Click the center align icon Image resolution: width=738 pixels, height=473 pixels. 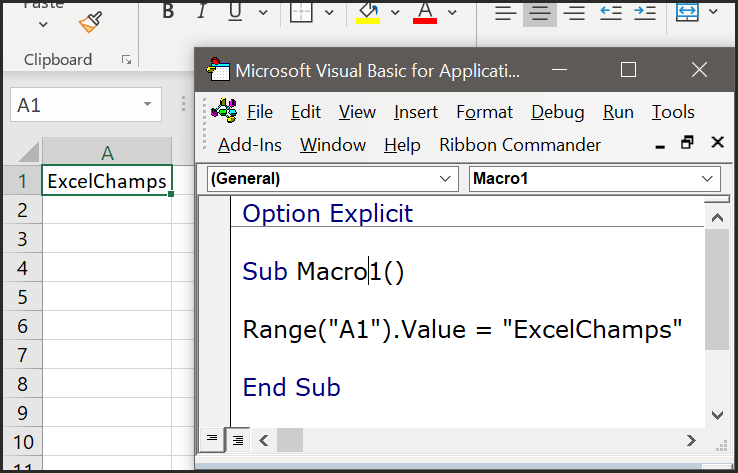pyautogui.click(x=540, y=11)
